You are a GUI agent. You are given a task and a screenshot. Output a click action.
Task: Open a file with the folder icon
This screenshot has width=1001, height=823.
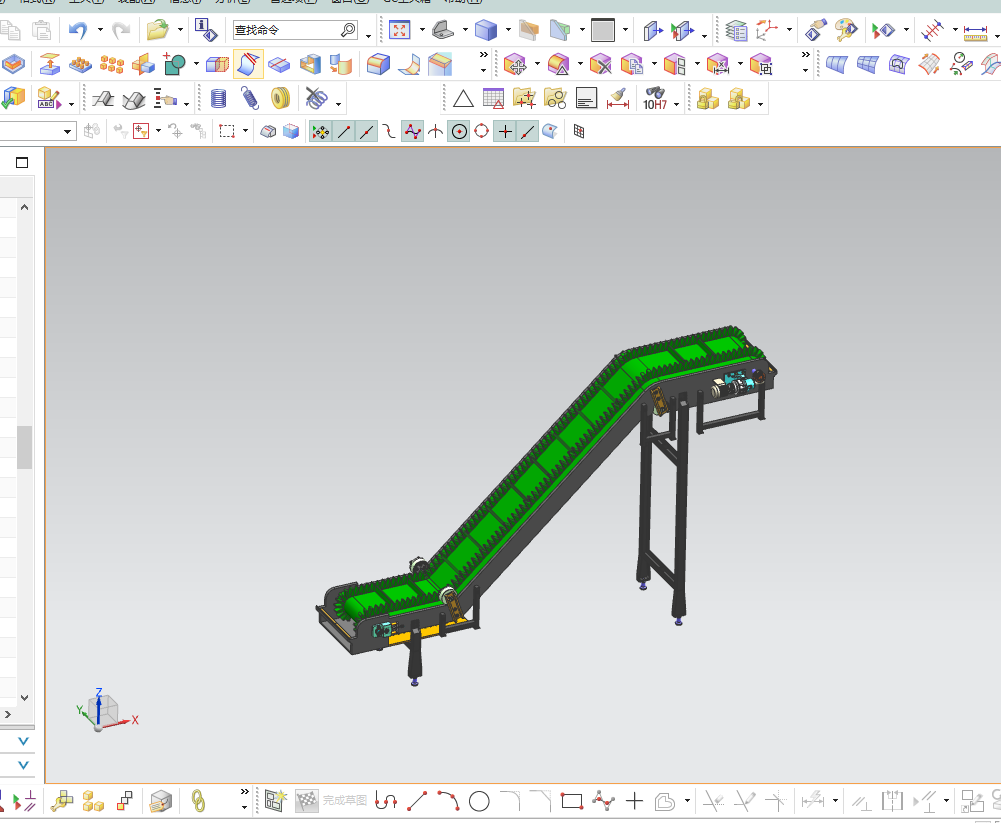coord(158,30)
